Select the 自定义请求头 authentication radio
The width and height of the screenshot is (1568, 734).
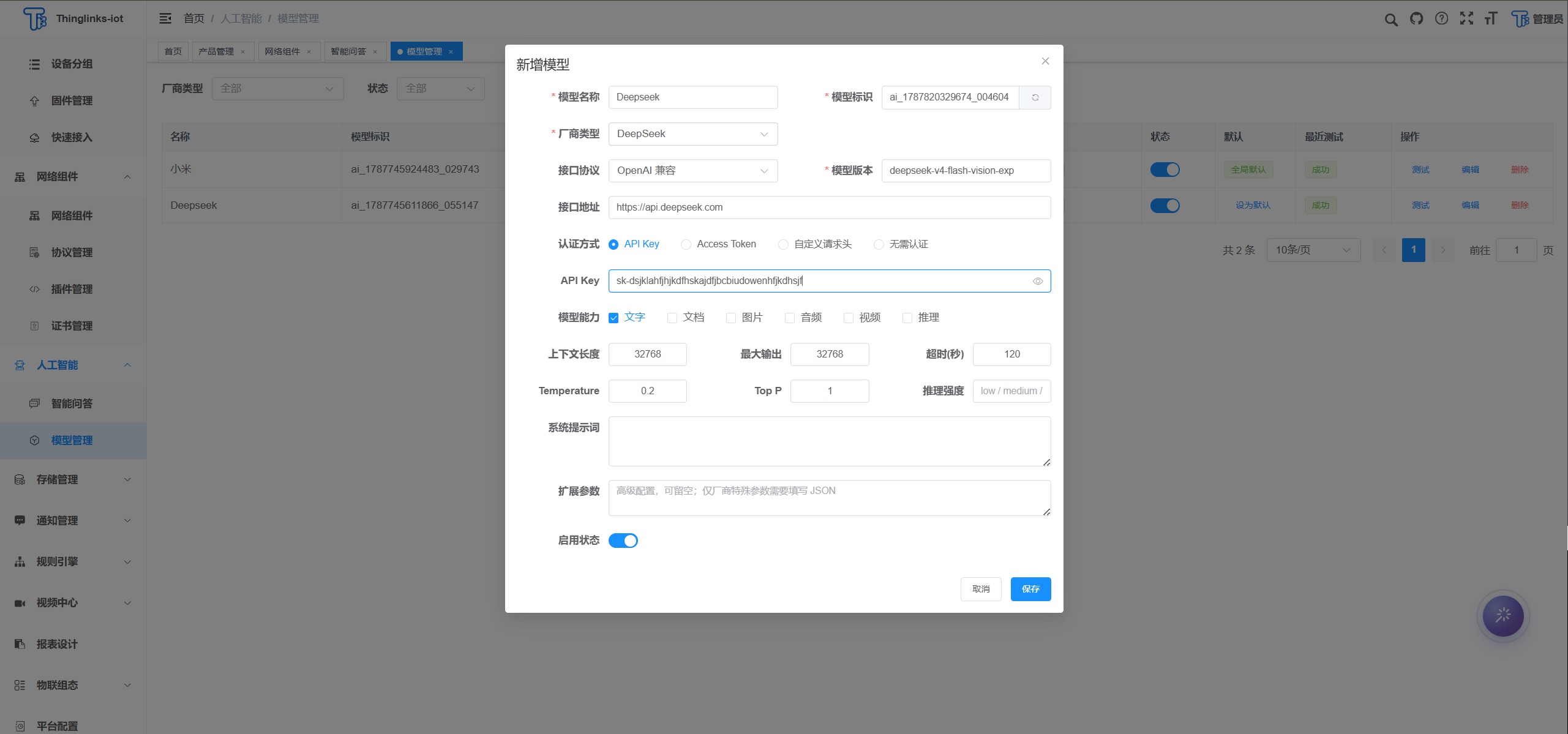pos(783,244)
